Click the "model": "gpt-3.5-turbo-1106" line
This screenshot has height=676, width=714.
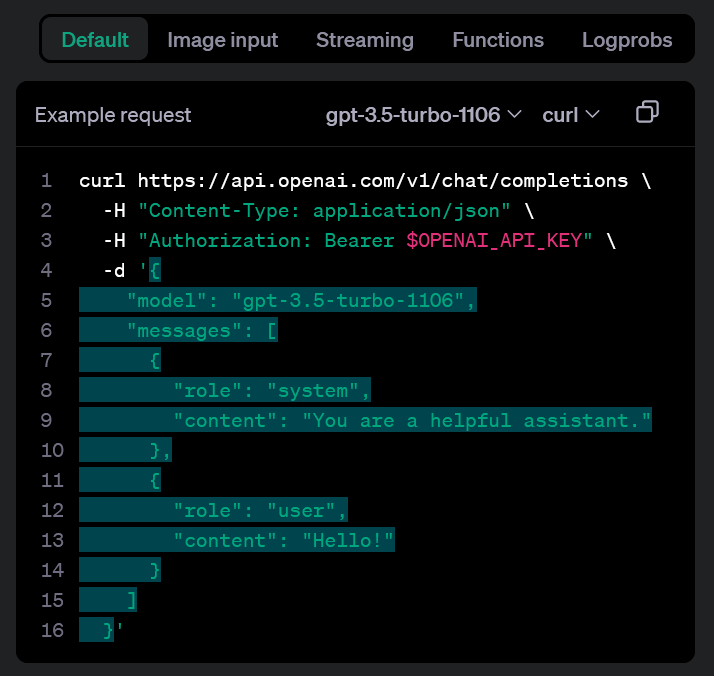(x=301, y=300)
